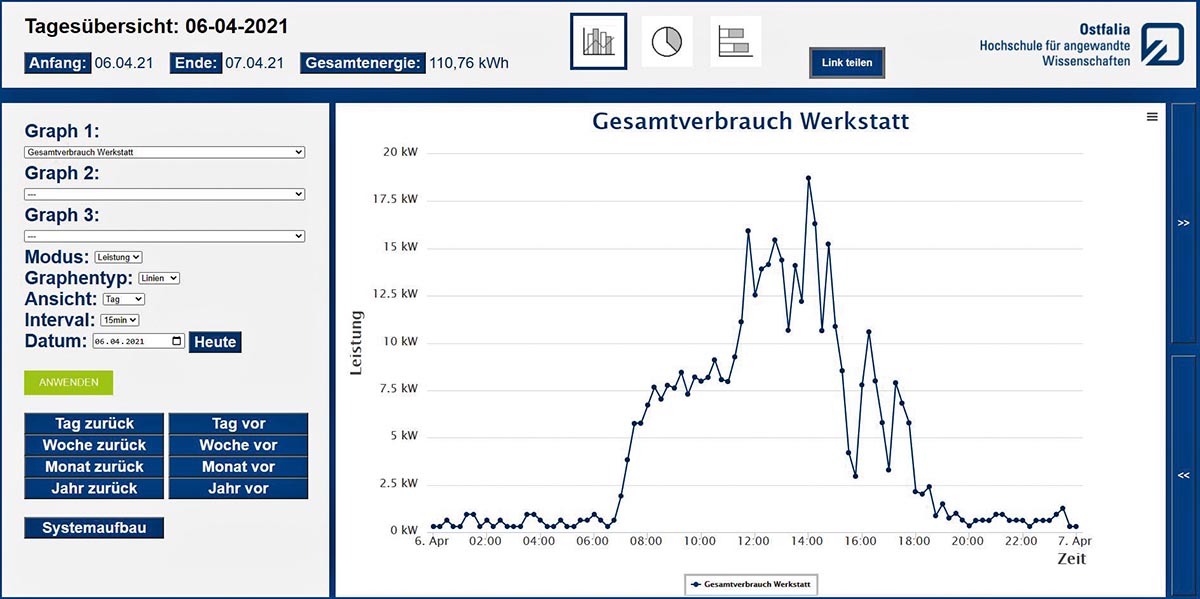Open the Ansicht dropdown showing Tag

124,299
